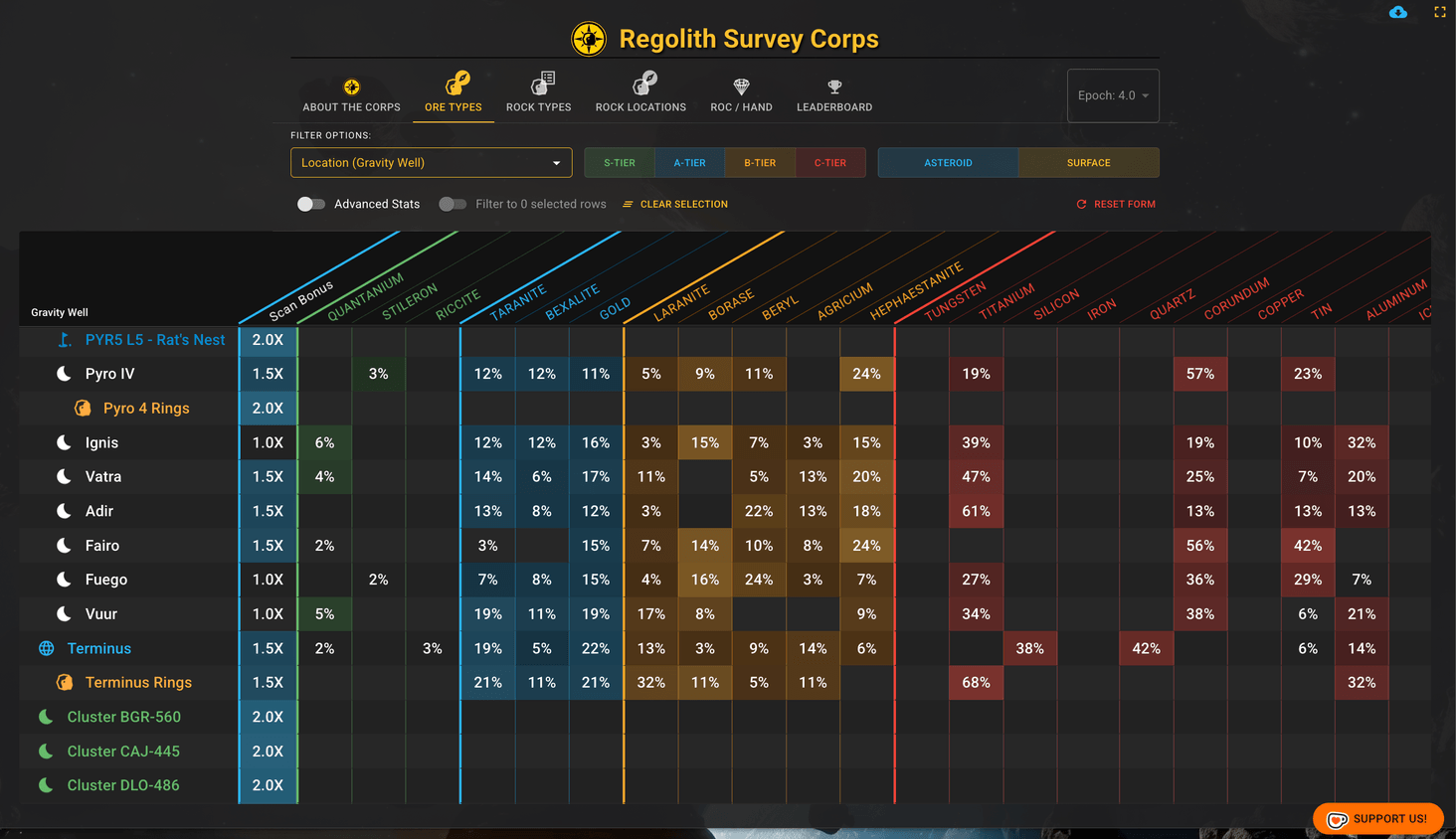
Task: Open the Epoch version dropdown
Action: pos(1112,95)
